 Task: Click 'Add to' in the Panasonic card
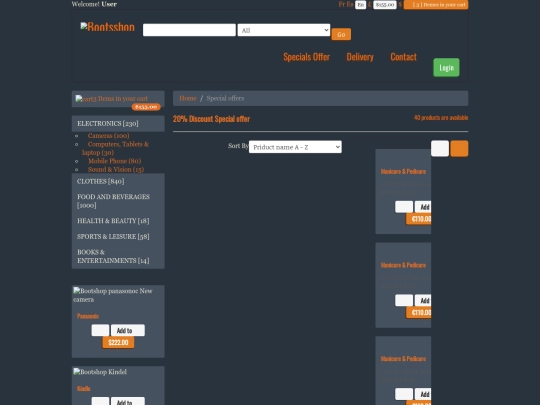coord(128,330)
